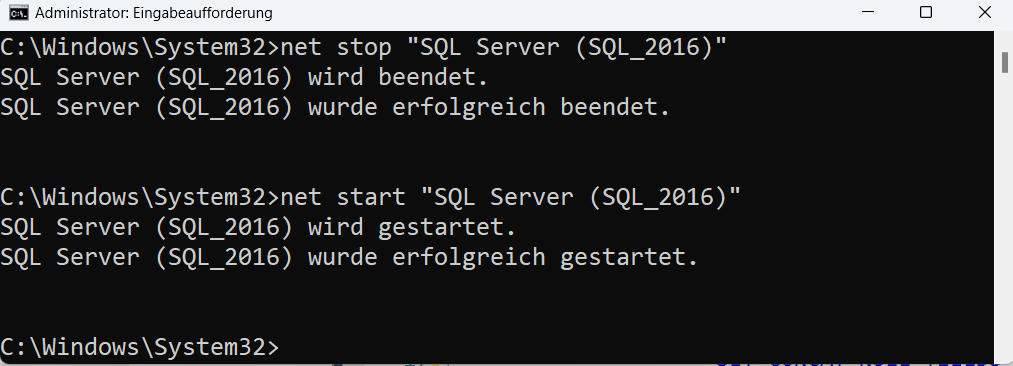The width and height of the screenshot is (1013, 366).
Task: Click empty title bar area beside the title
Action: [x=549, y=13]
